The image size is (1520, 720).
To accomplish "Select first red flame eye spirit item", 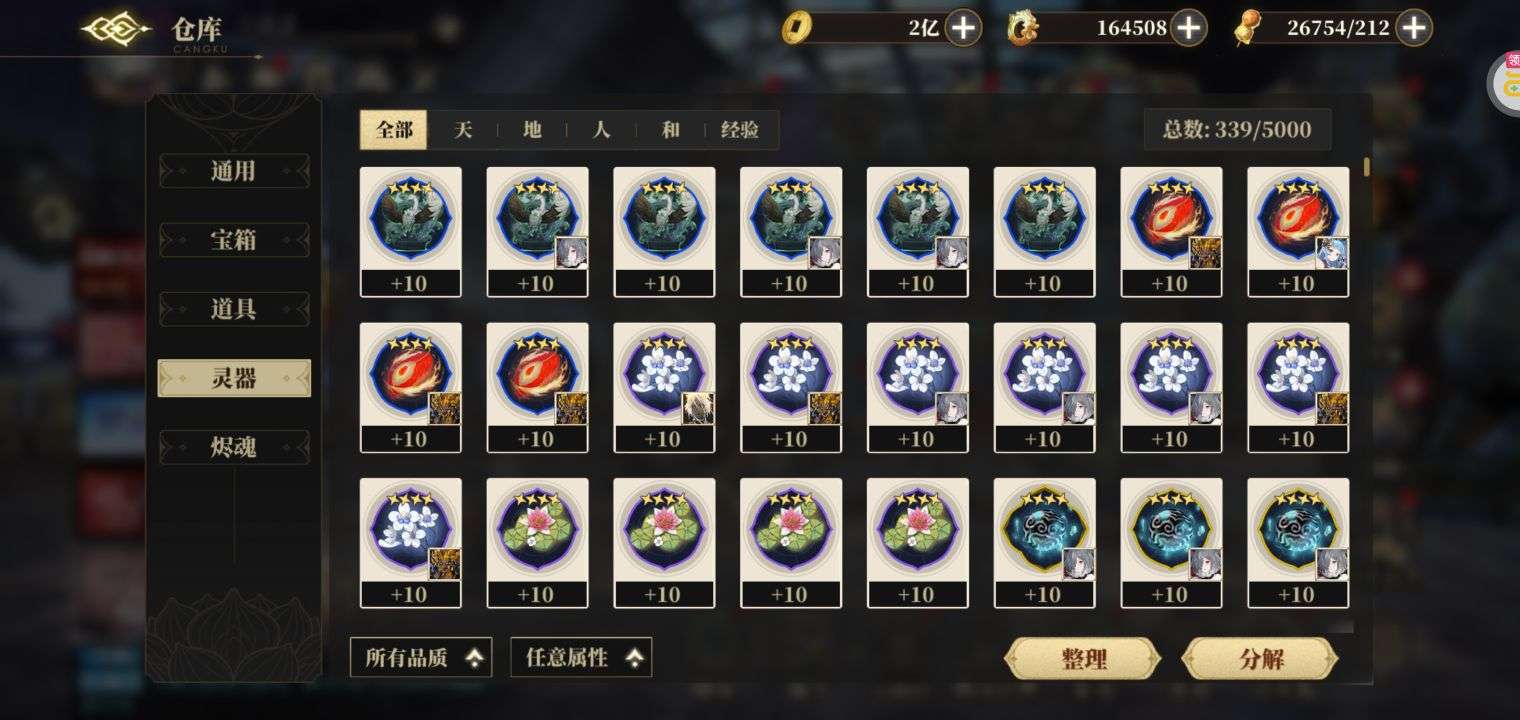I will point(1171,232).
